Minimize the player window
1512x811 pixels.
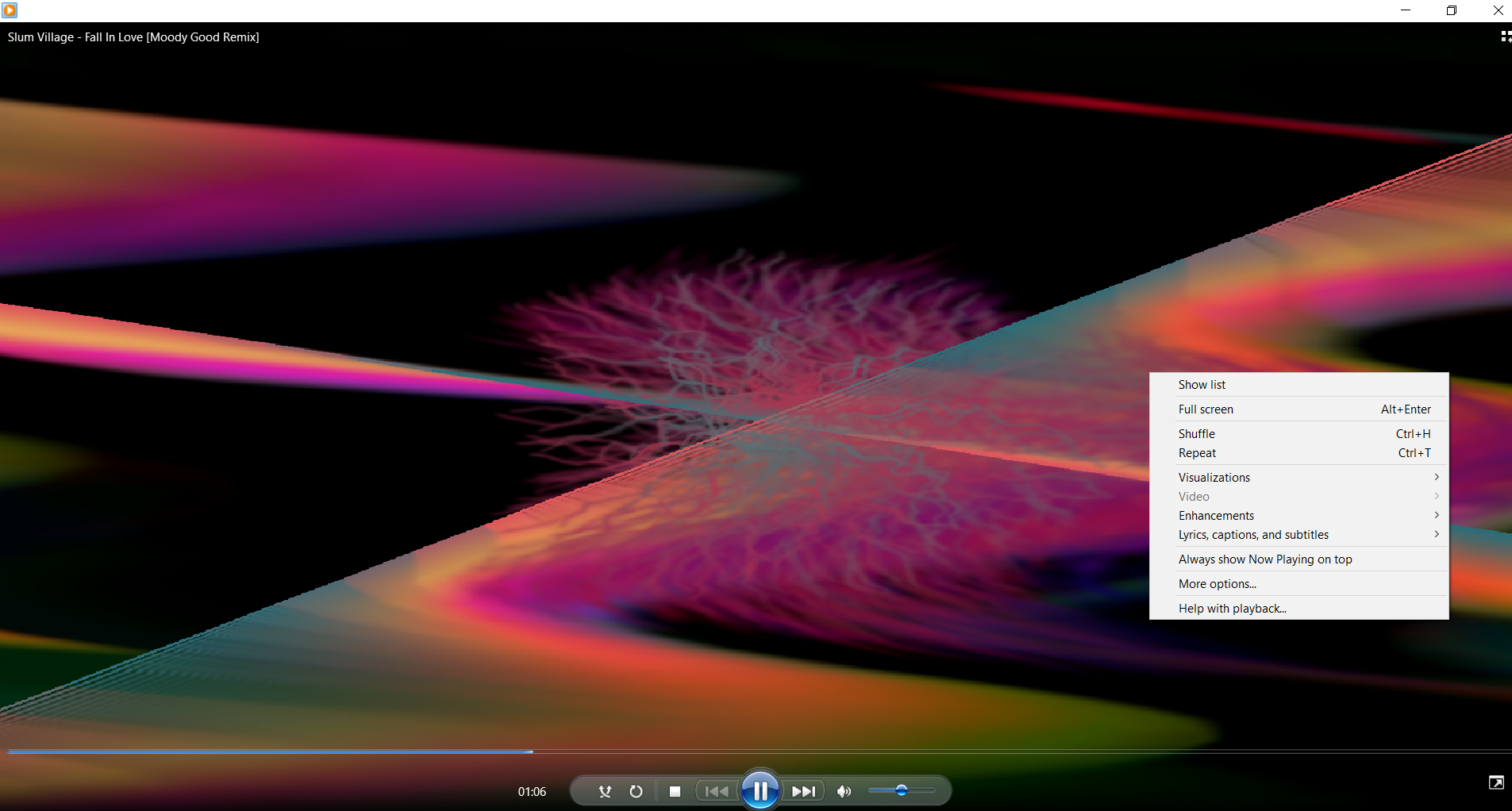[1406, 10]
